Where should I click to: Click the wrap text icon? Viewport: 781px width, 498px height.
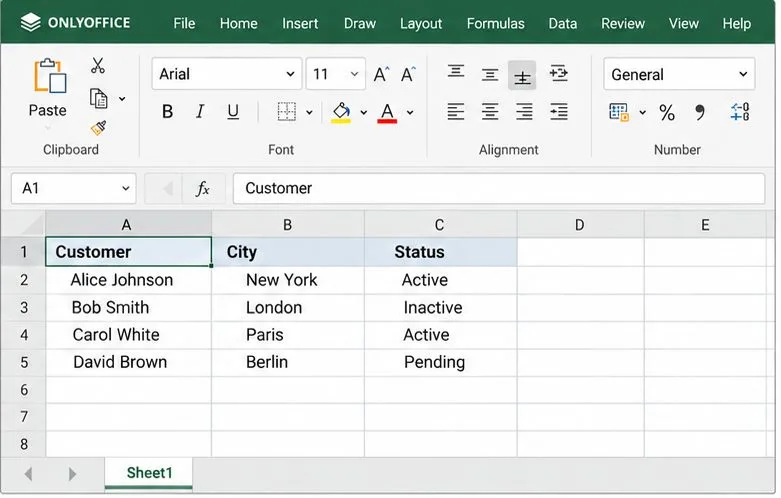[x=559, y=73]
